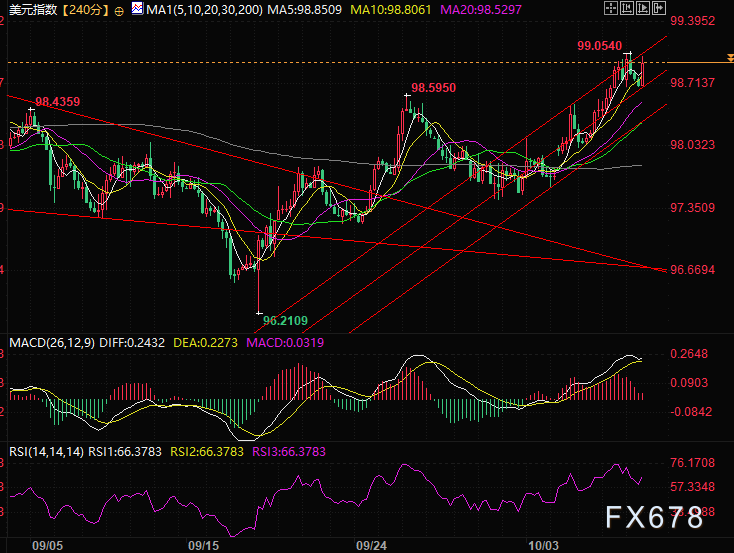The height and width of the screenshot is (553, 734).
Task: Select the 98.4359 peak label
Action: 58,101
